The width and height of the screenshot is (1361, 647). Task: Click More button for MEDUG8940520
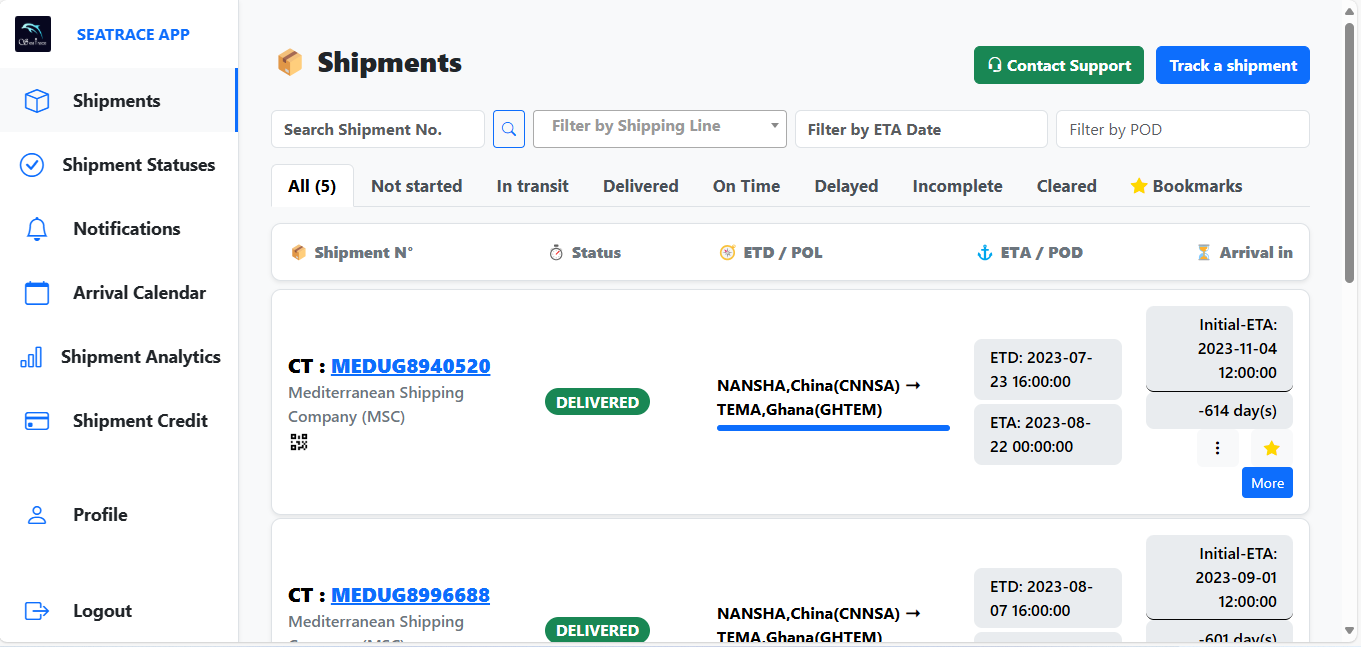(x=1267, y=483)
